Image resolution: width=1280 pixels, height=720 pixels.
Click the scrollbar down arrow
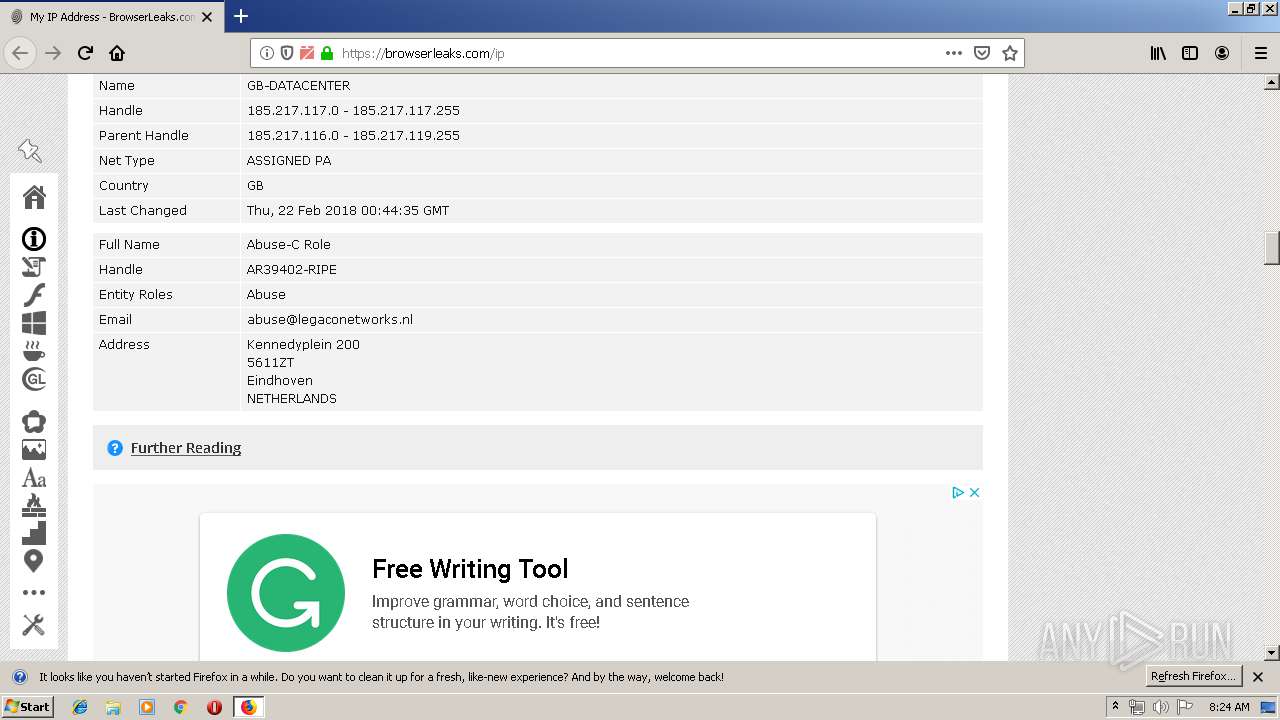point(1272,653)
